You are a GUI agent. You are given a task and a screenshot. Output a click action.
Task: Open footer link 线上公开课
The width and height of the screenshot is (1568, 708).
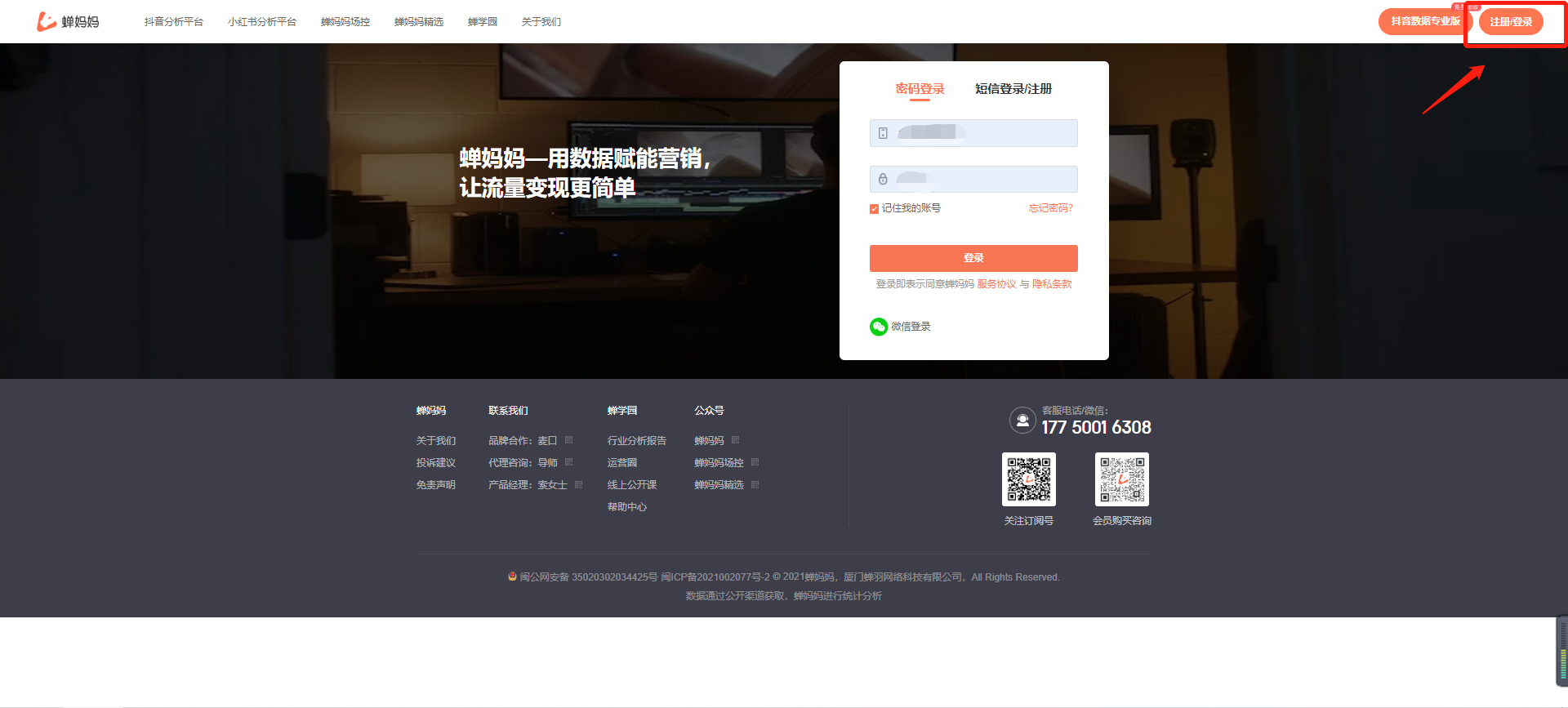(x=632, y=485)
